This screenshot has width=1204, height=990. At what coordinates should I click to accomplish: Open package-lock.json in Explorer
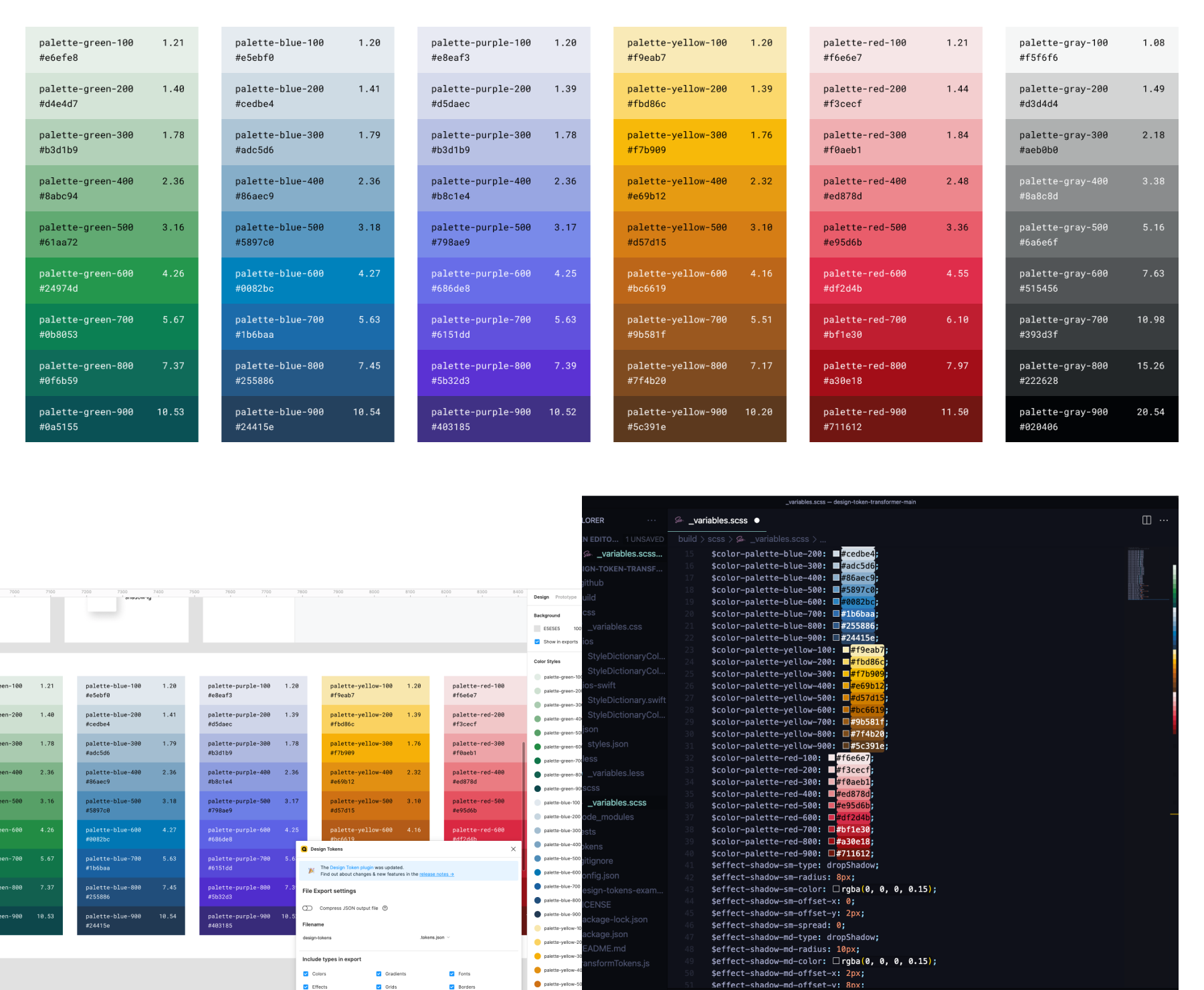(615, 919)
